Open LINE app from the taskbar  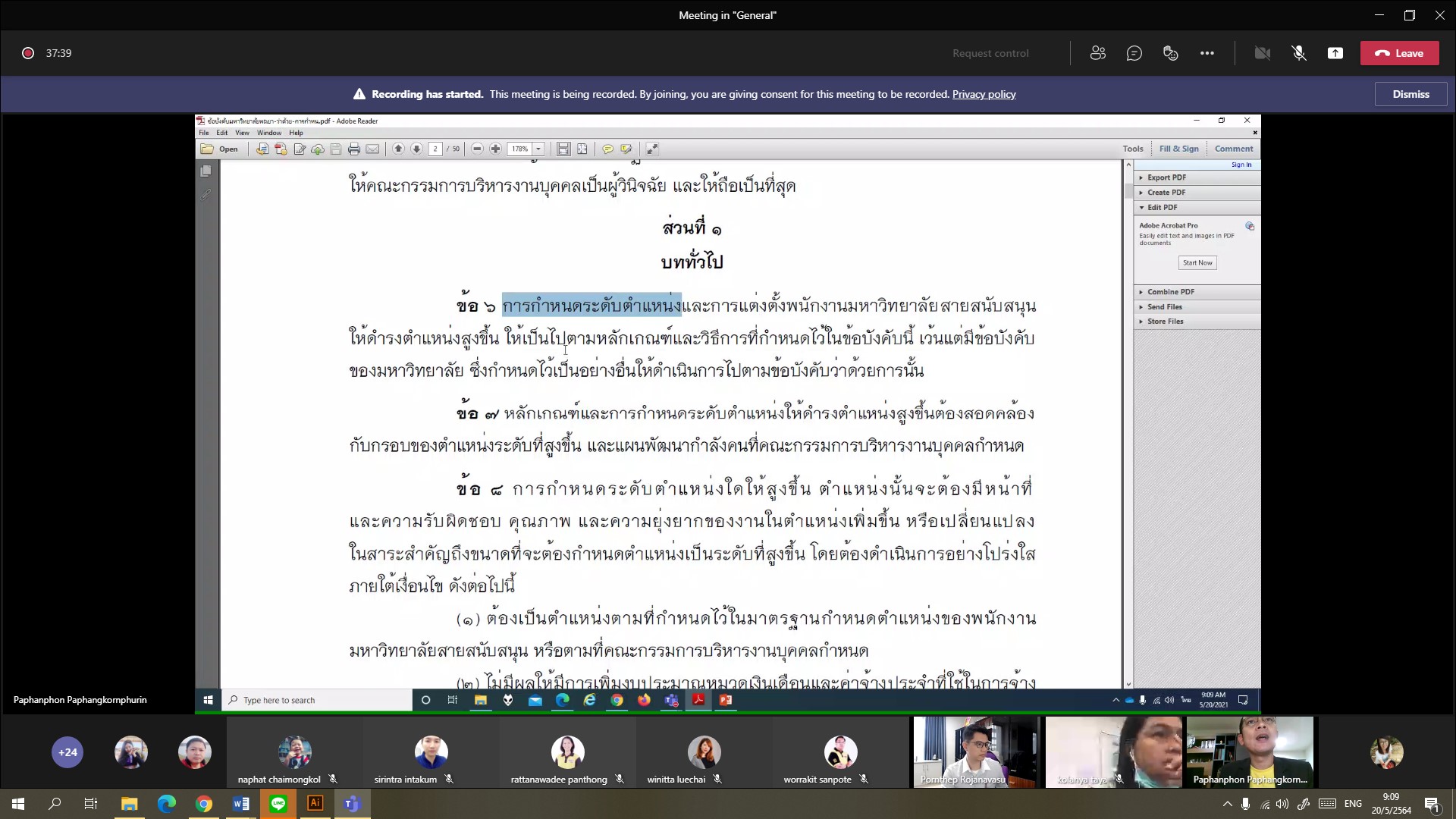(x=278, y=804)
